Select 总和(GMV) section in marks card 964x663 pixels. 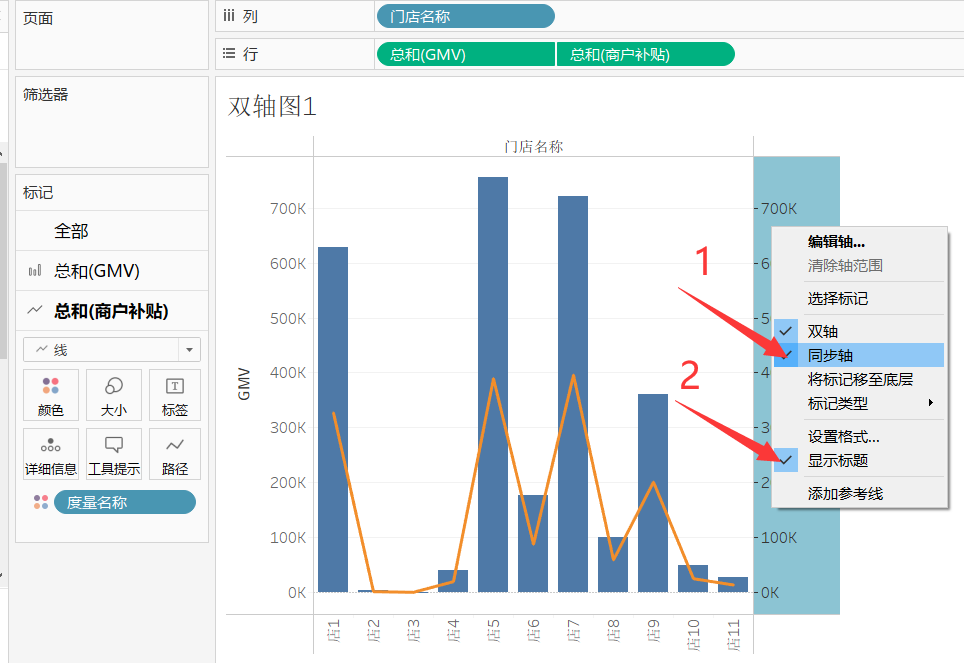(112, 271)
